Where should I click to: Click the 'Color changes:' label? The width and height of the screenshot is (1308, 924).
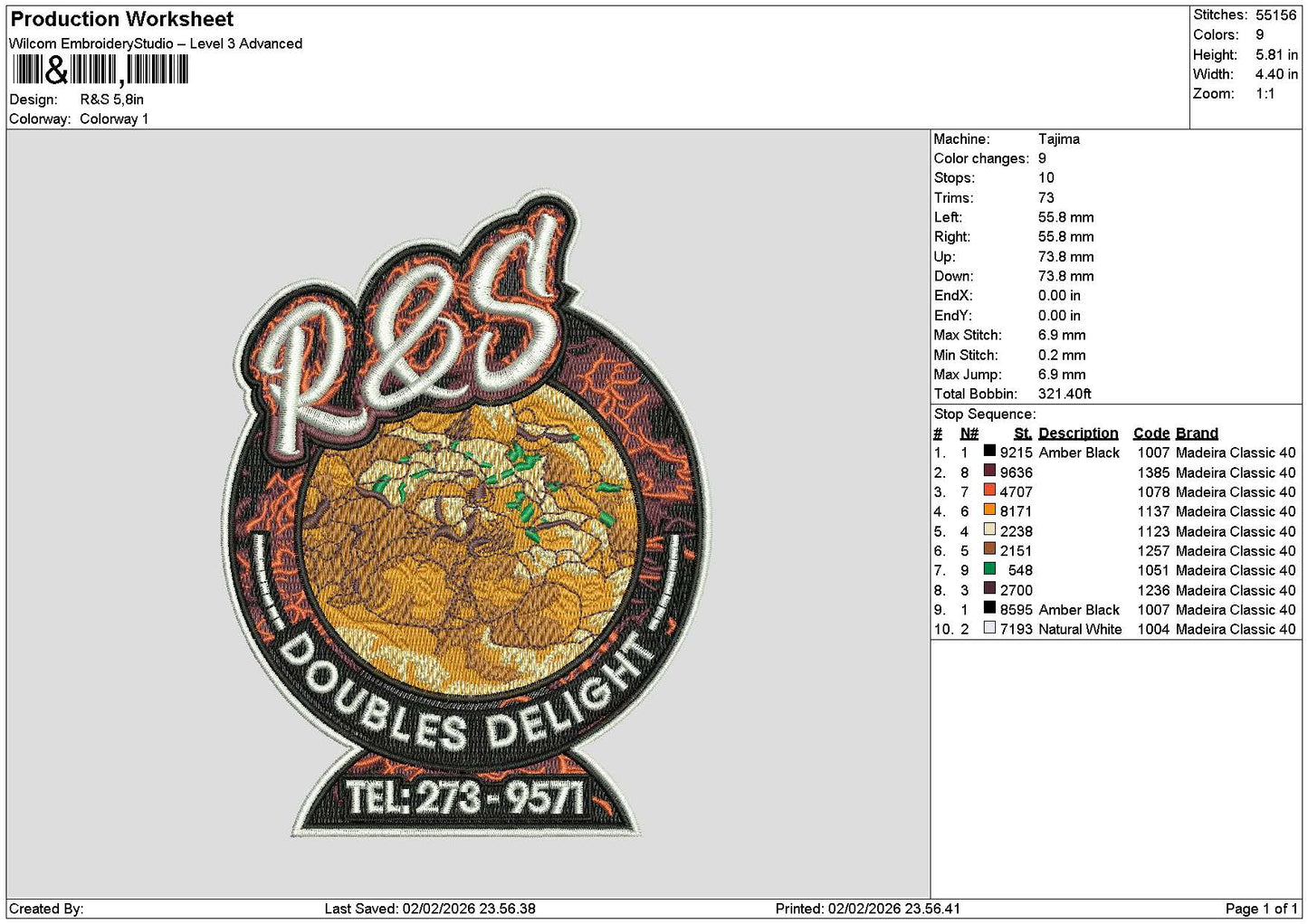(981, 158)
